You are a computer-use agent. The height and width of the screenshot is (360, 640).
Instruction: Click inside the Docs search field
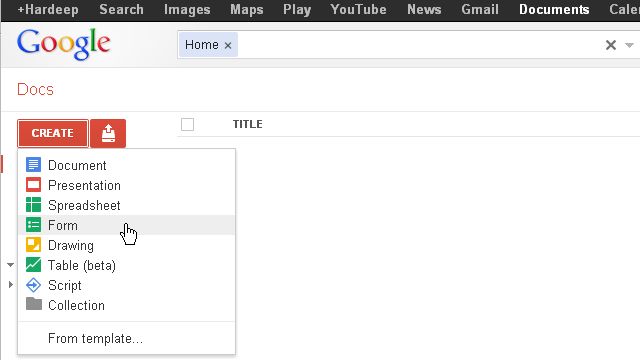(x=420, y=44)
